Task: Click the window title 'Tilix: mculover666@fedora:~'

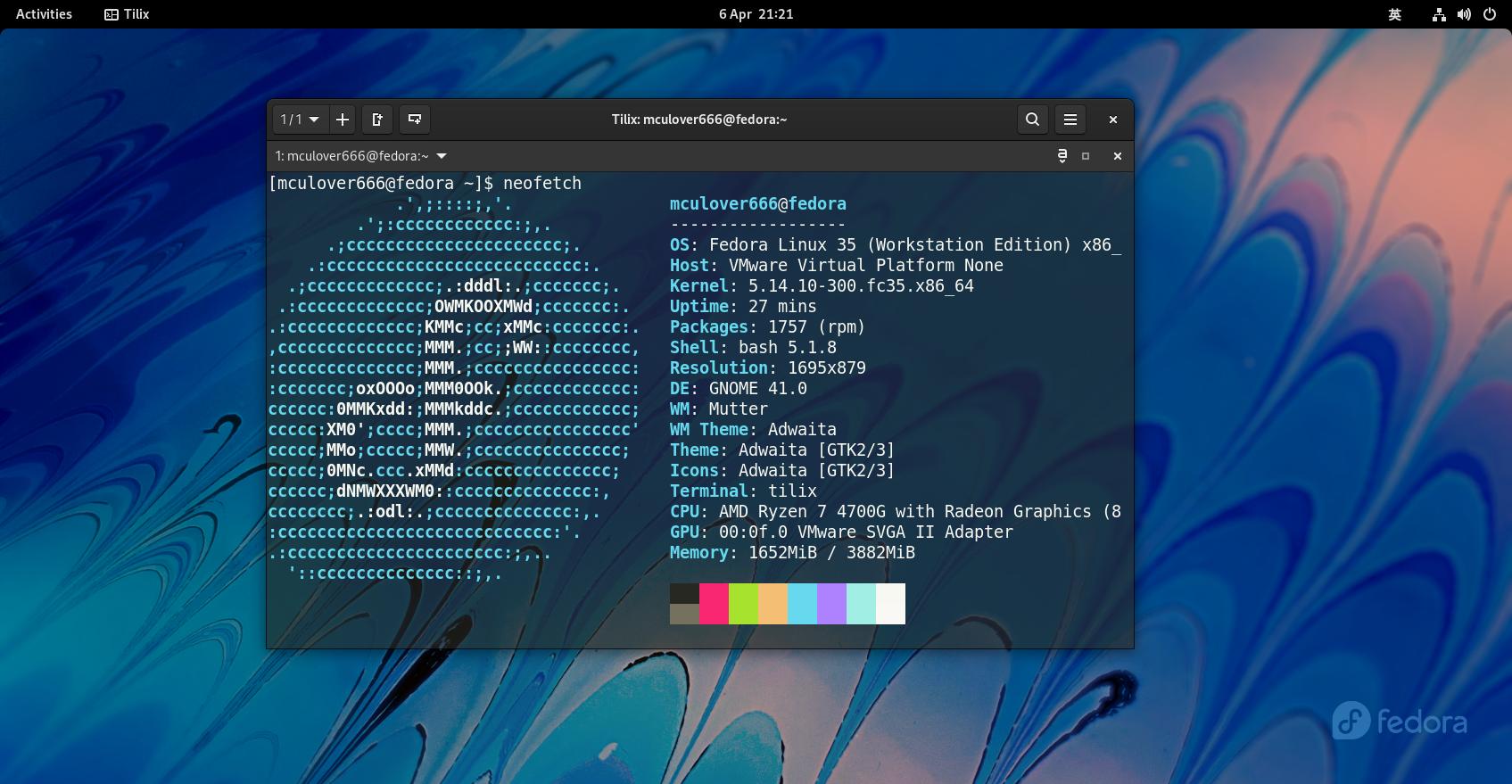Action: pyautogui.click(x=699, y=120)
